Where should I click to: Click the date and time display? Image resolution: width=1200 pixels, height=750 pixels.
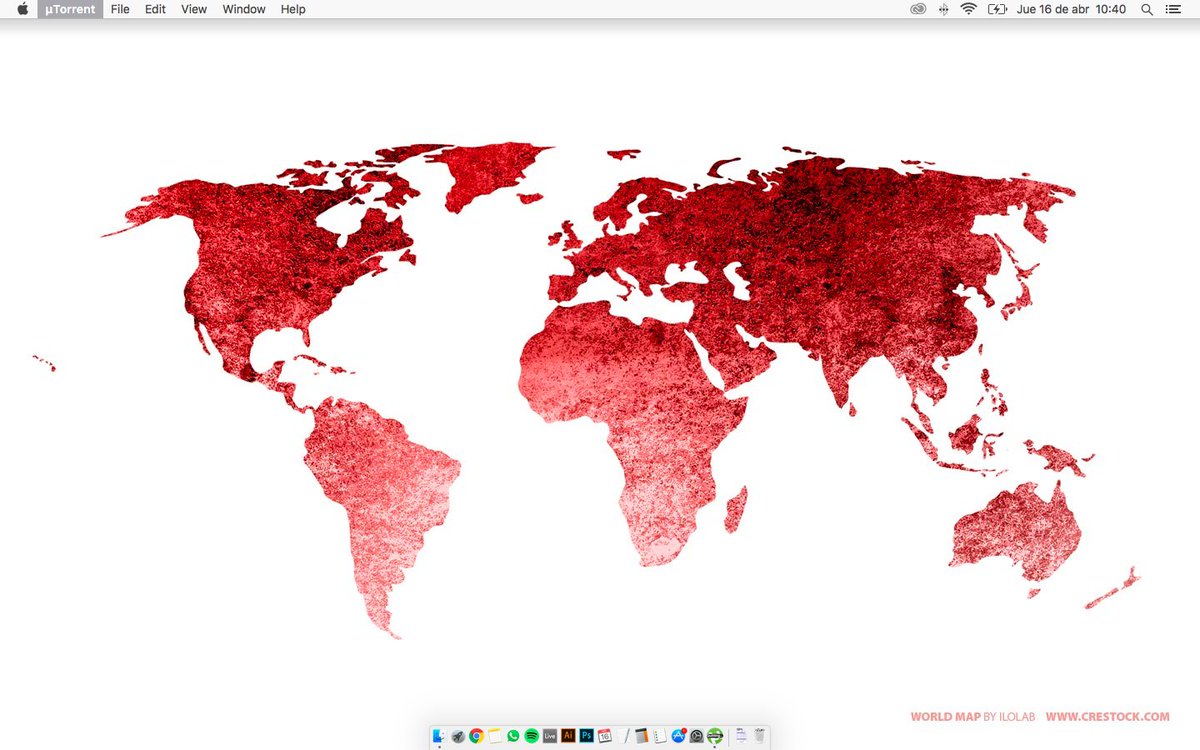pyautogui.click(x=1071, y=9)
